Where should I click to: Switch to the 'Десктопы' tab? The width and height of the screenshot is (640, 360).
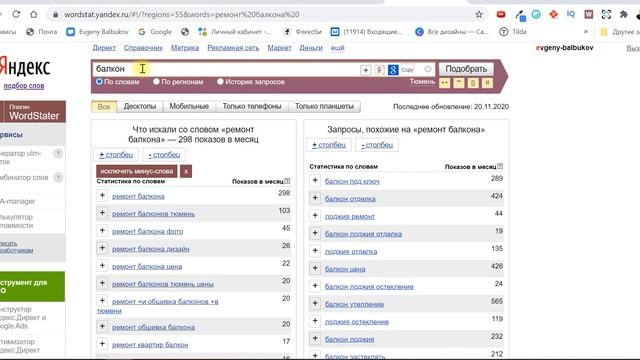tap(140, 106)
